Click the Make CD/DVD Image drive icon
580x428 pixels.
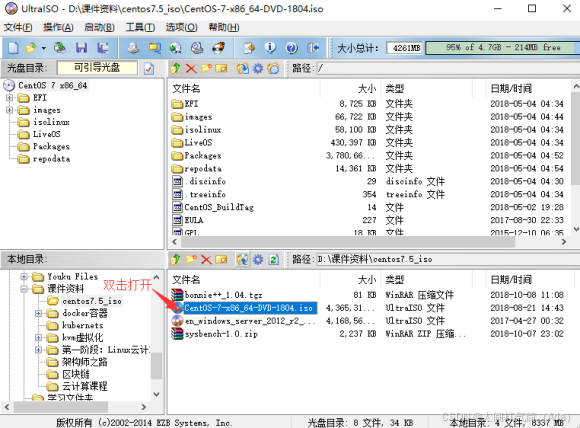click(133, 48)
